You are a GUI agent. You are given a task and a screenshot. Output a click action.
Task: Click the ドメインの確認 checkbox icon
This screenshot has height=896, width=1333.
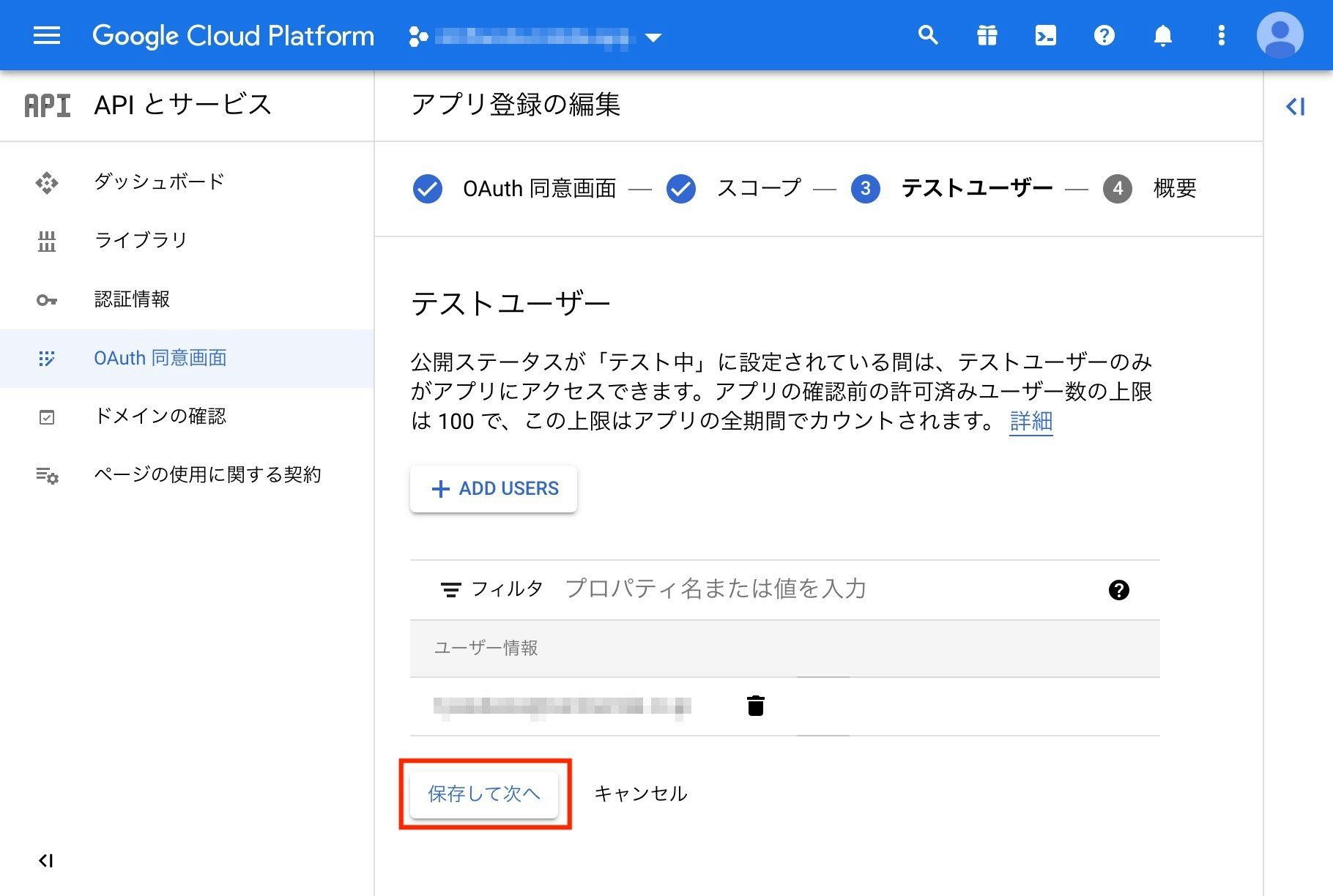47,417
